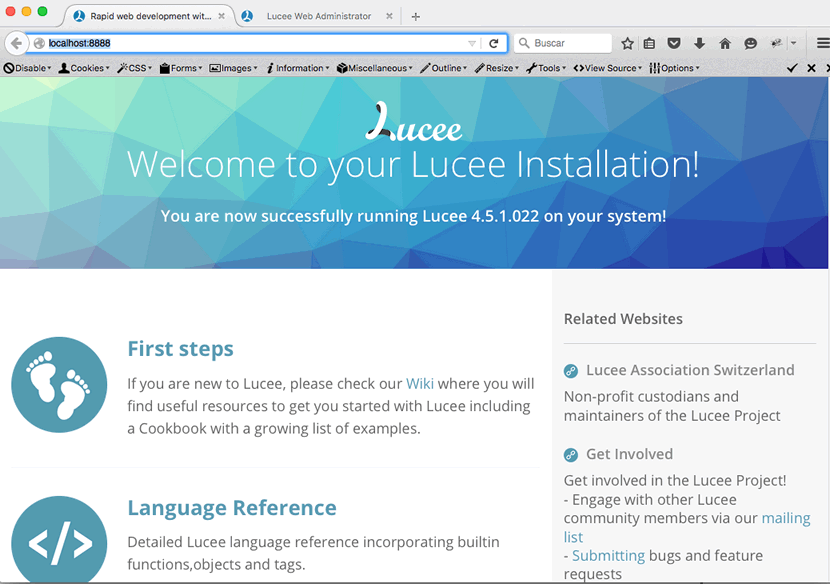Viewport: 830px width, 584px height.
Task: Open the Images menu
Action: [233, 68]
